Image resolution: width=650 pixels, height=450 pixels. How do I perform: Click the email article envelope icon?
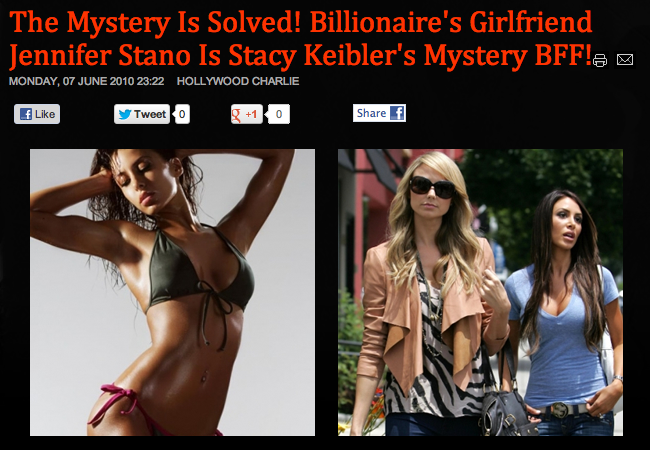[625, 60]
